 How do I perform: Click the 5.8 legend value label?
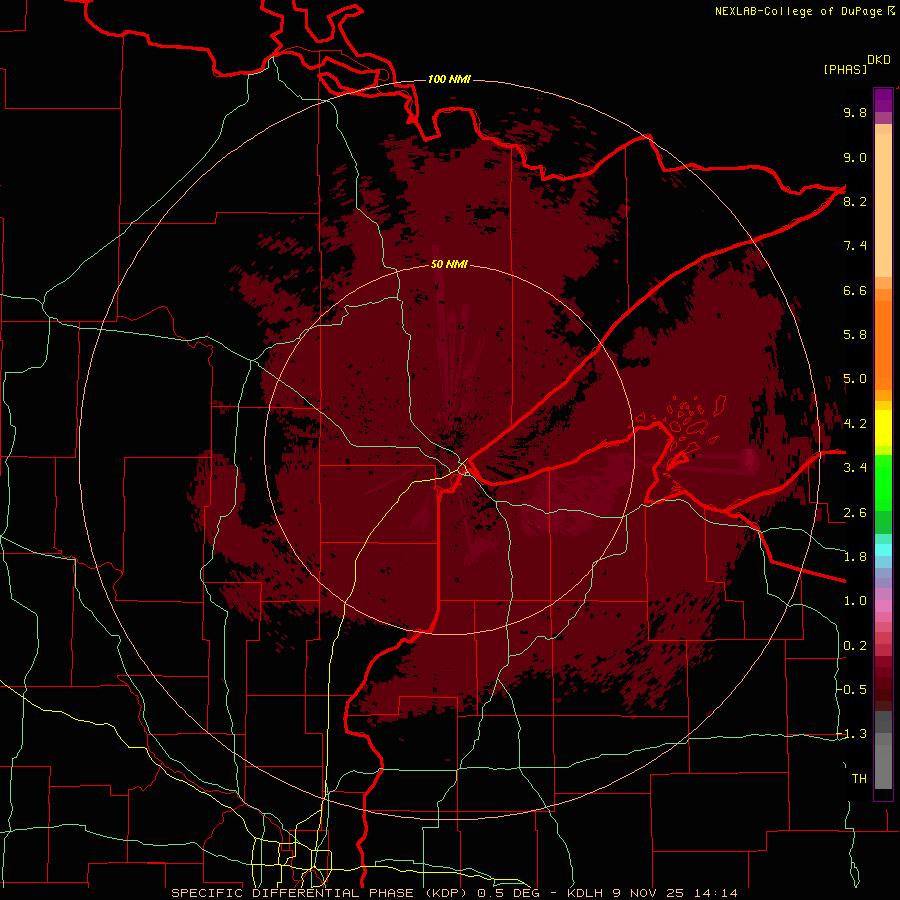click(x=855, y=334)
